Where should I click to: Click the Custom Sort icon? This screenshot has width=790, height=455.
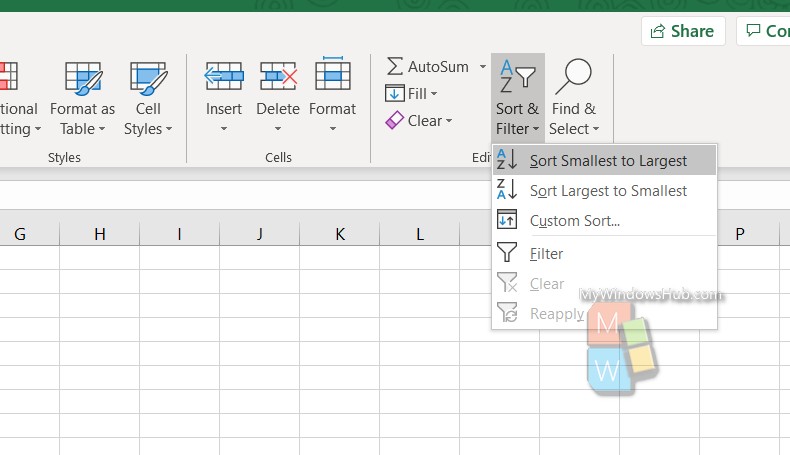507,220
